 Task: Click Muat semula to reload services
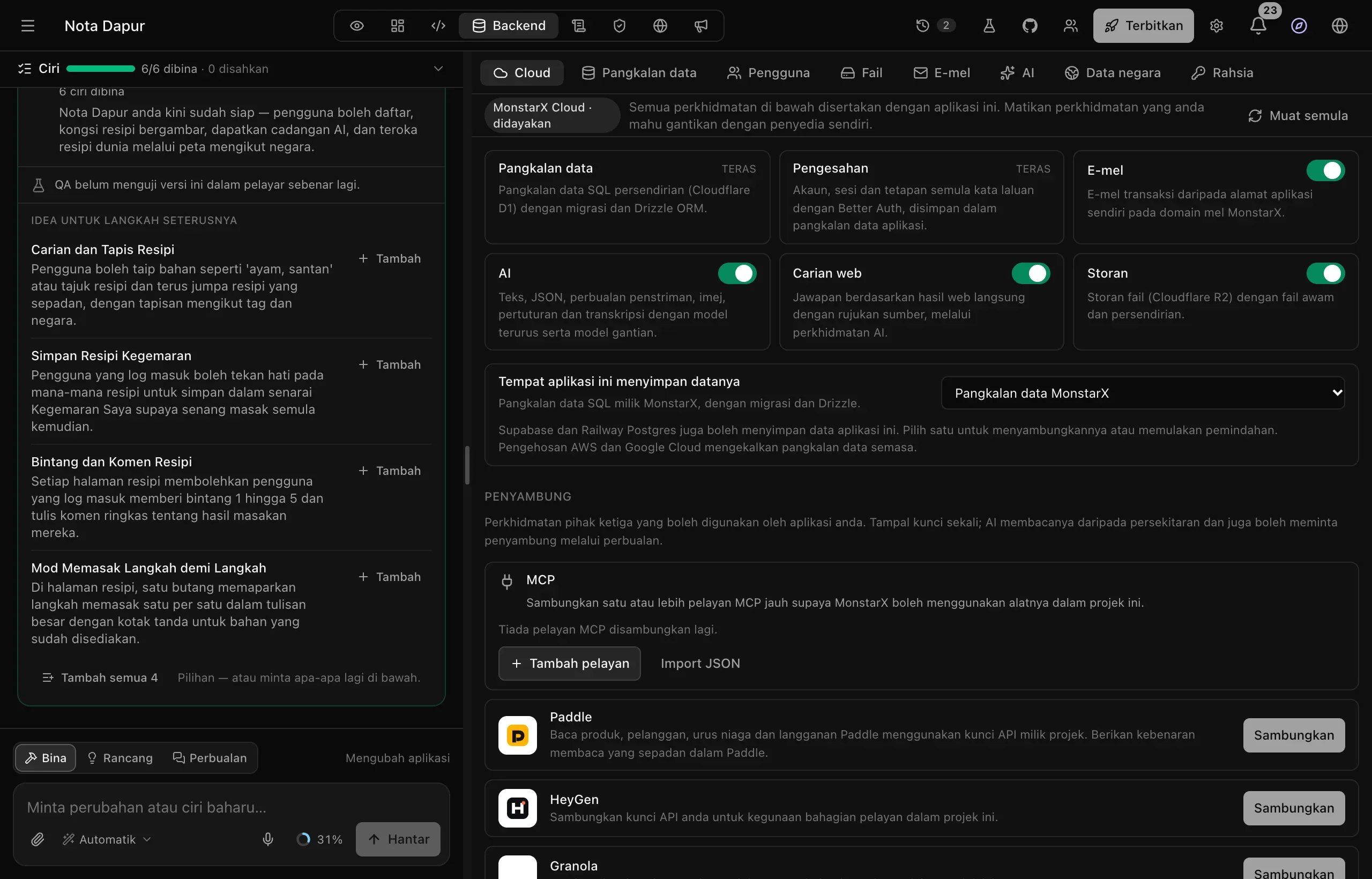coord(1298,116)
